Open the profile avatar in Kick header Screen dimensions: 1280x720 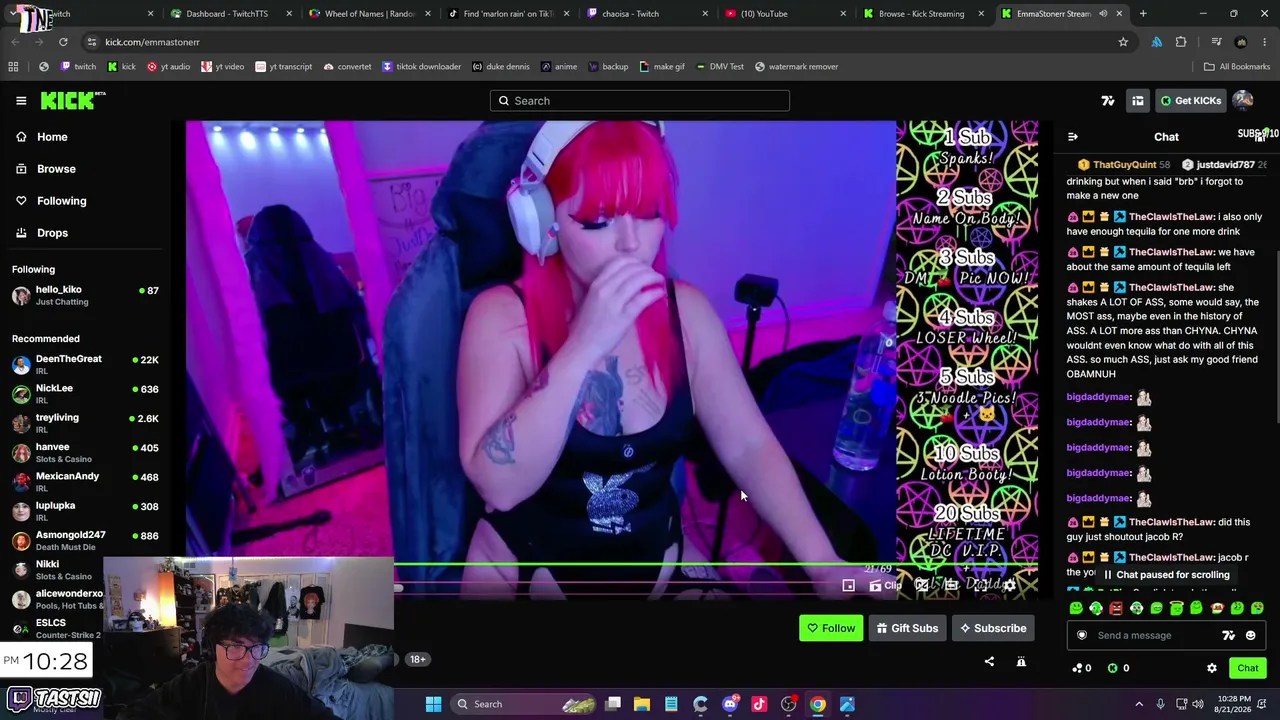click(x=1243, y=100)
